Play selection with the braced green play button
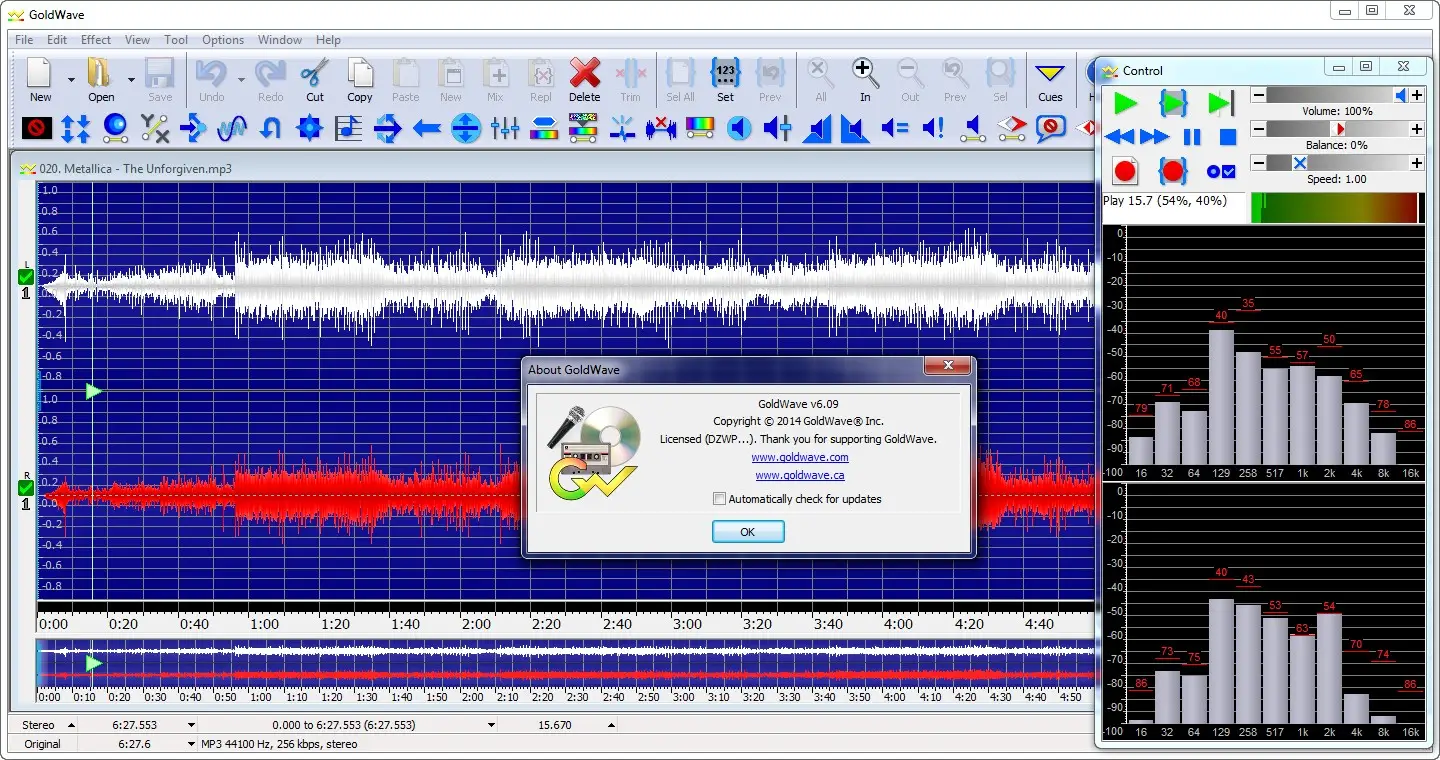This screenshot has width=1440, height=760. pyautogui.click(x=1173, y=103)
